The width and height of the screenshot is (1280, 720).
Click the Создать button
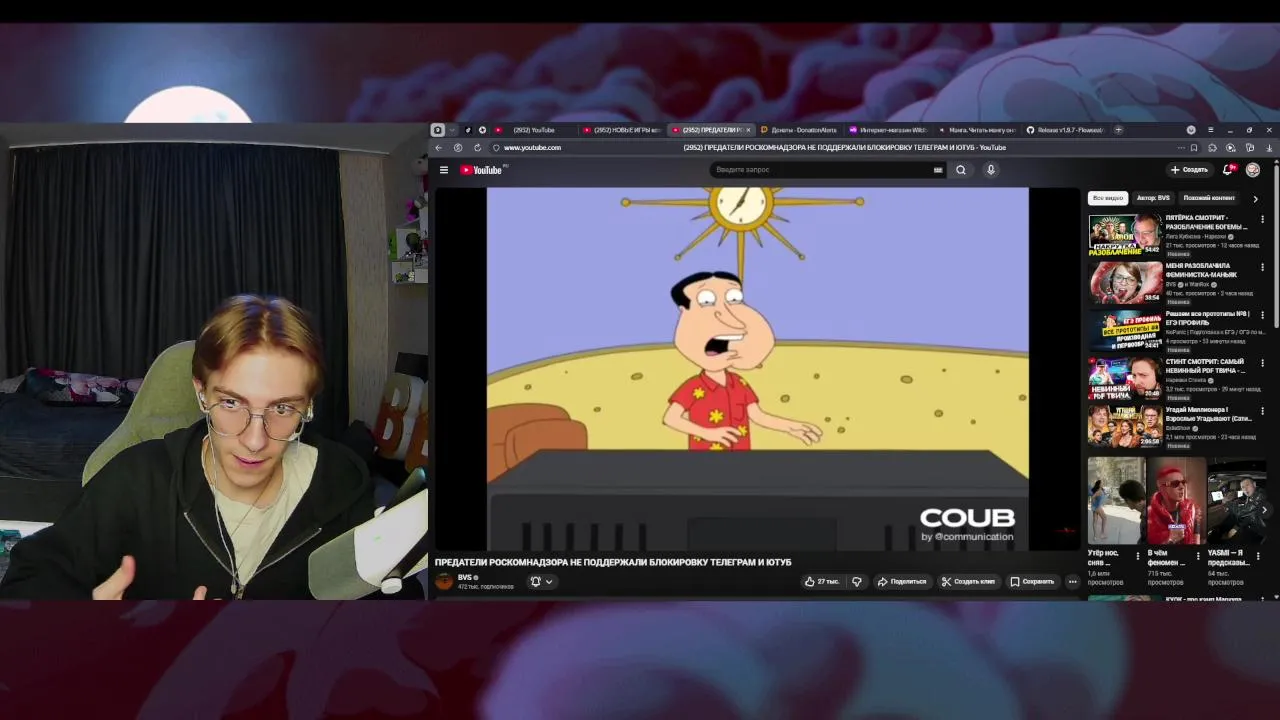point(1190,170)
